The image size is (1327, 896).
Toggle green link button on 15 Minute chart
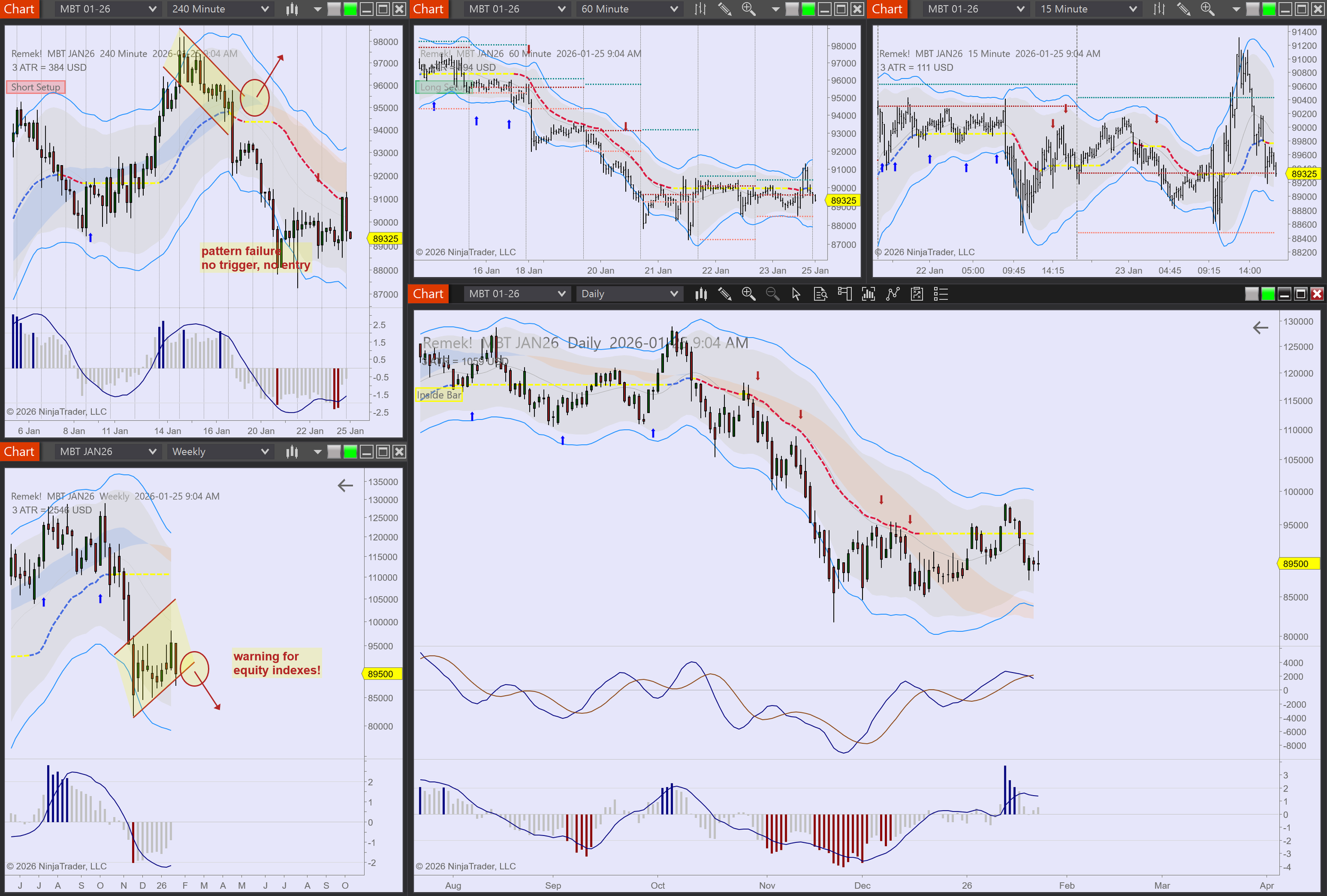[x=1268, y=9]
